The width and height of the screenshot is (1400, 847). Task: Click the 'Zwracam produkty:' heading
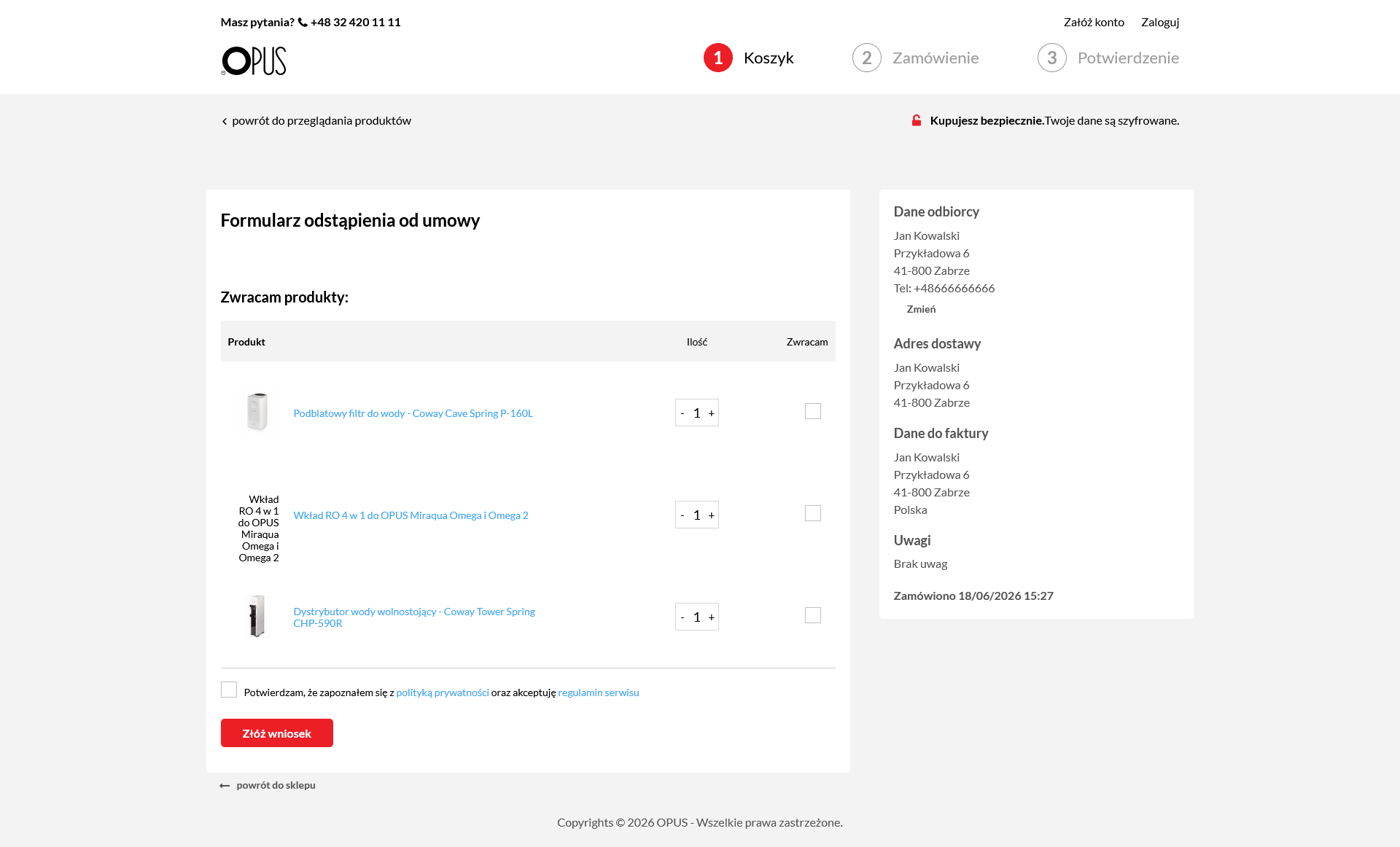[x=284, y=297]
